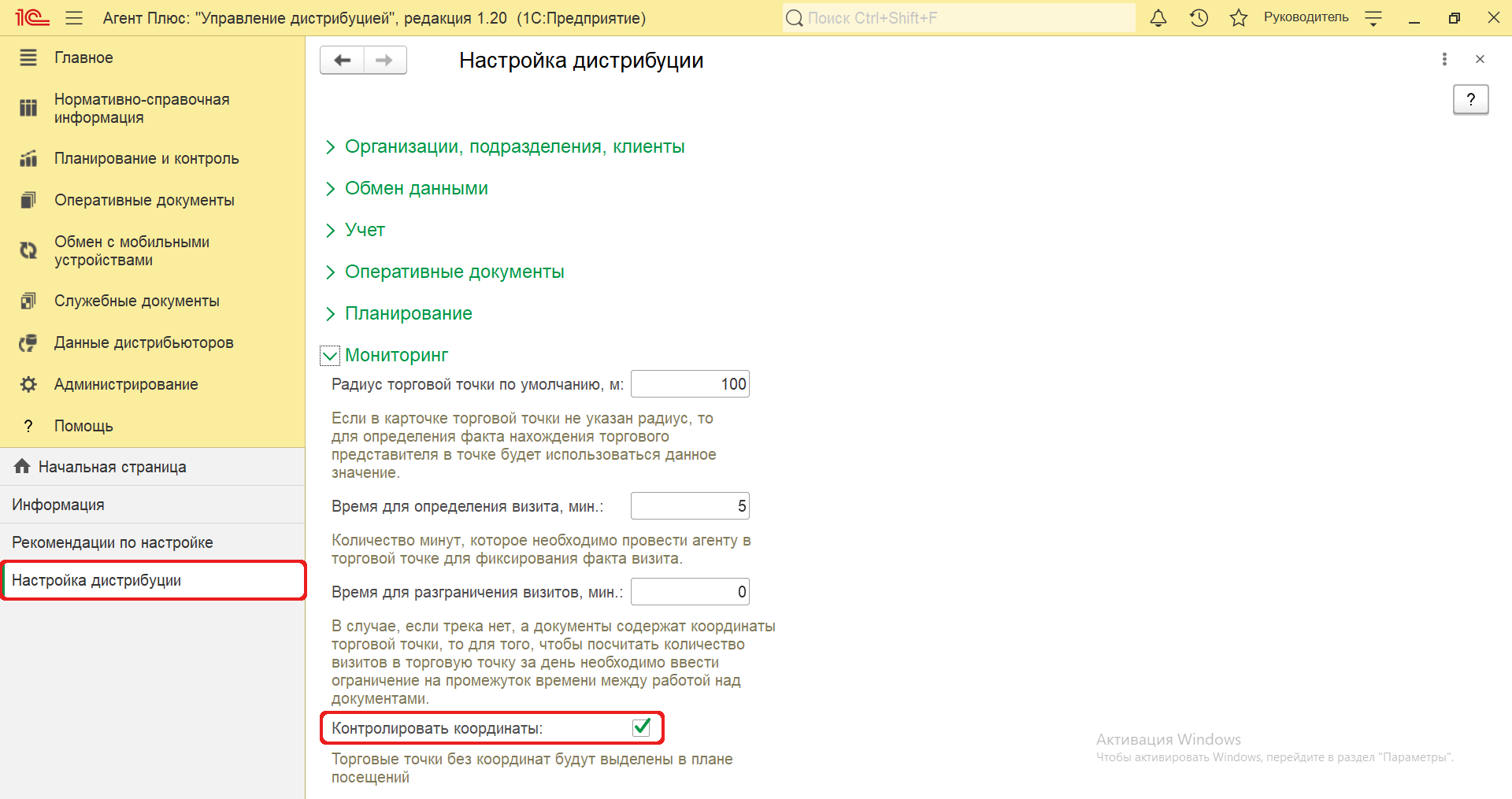Open Главное menu section
This screenshot has width=1512, height=799.
coord(83,57)
